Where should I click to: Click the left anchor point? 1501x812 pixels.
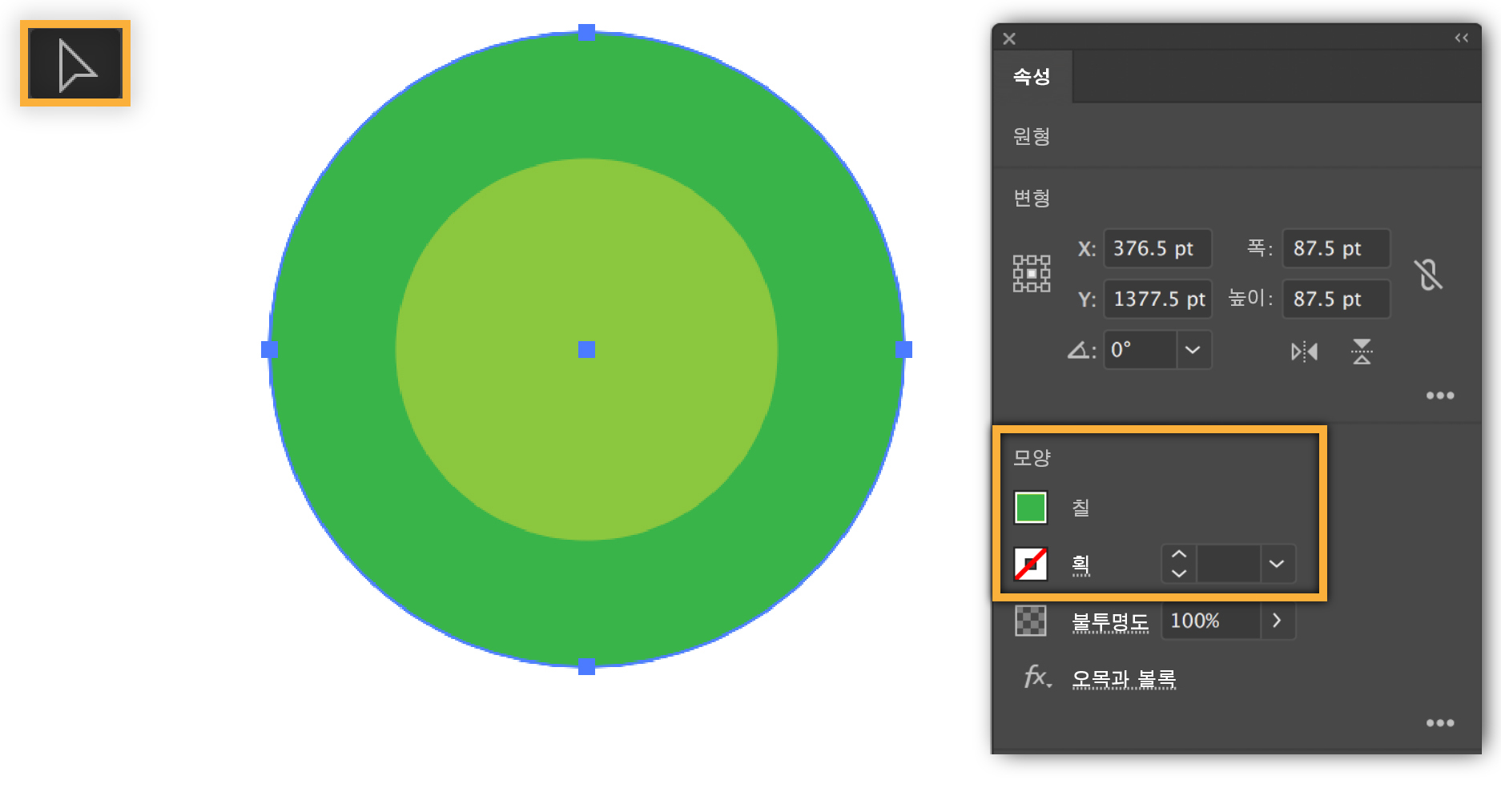[270, 350]
